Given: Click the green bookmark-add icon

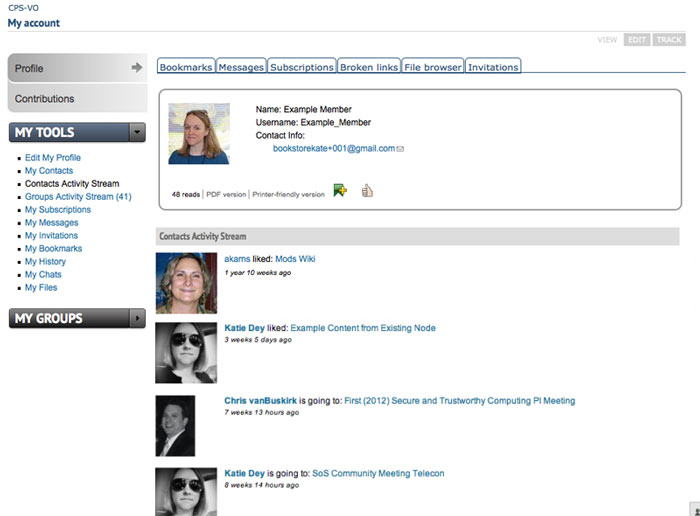Looking at the screenshot, I should 340,190.
